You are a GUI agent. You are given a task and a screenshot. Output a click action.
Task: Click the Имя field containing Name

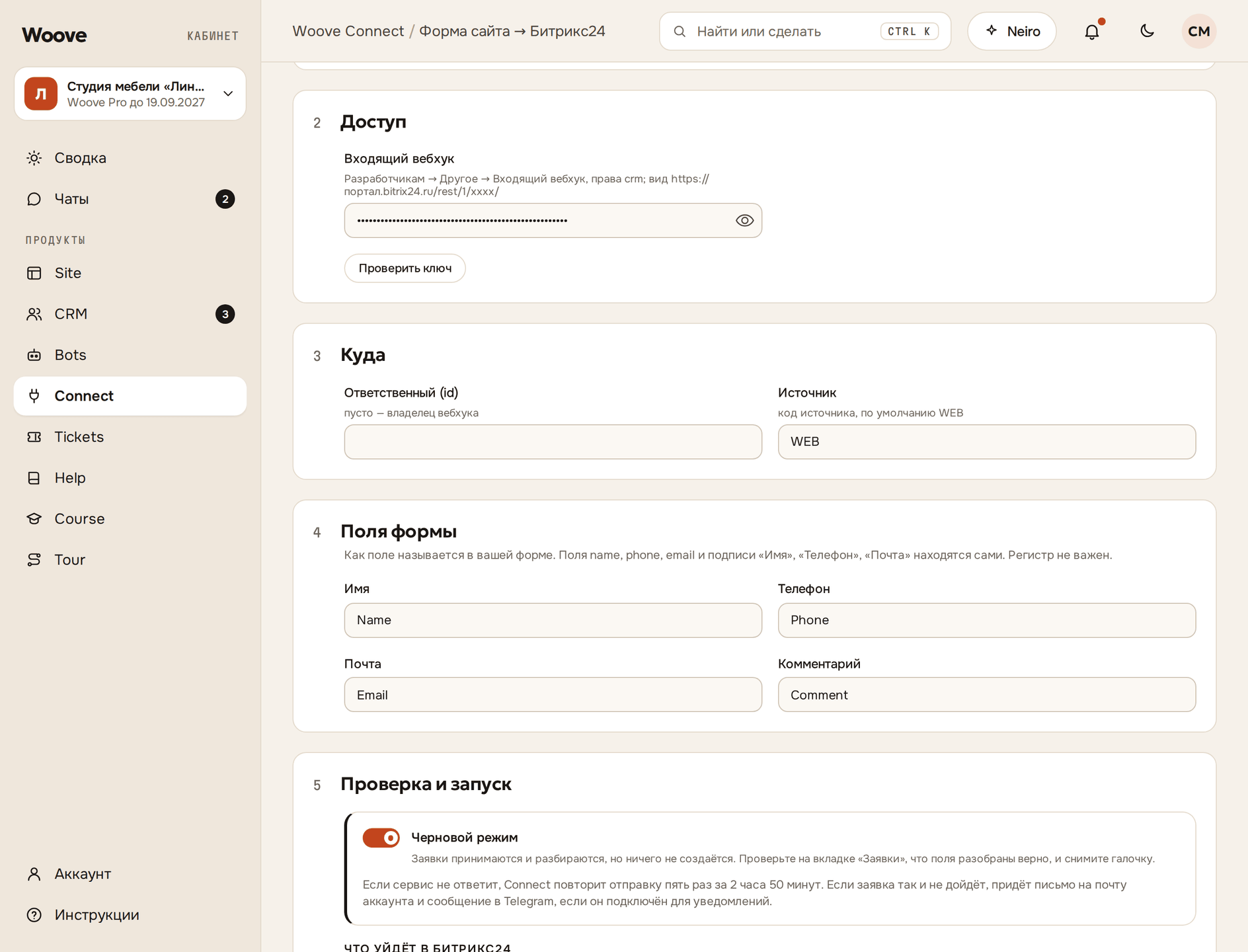click(553, 620)
